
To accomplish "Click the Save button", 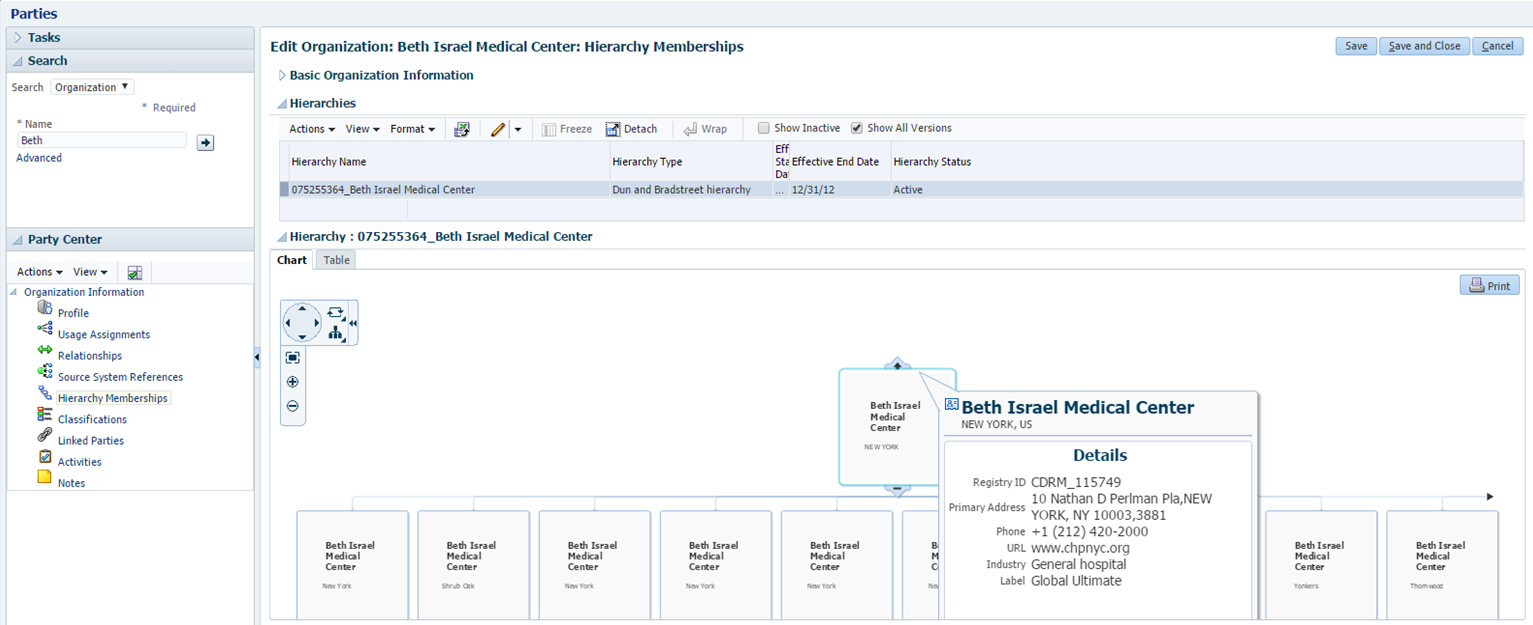I will coord(1356,46).
